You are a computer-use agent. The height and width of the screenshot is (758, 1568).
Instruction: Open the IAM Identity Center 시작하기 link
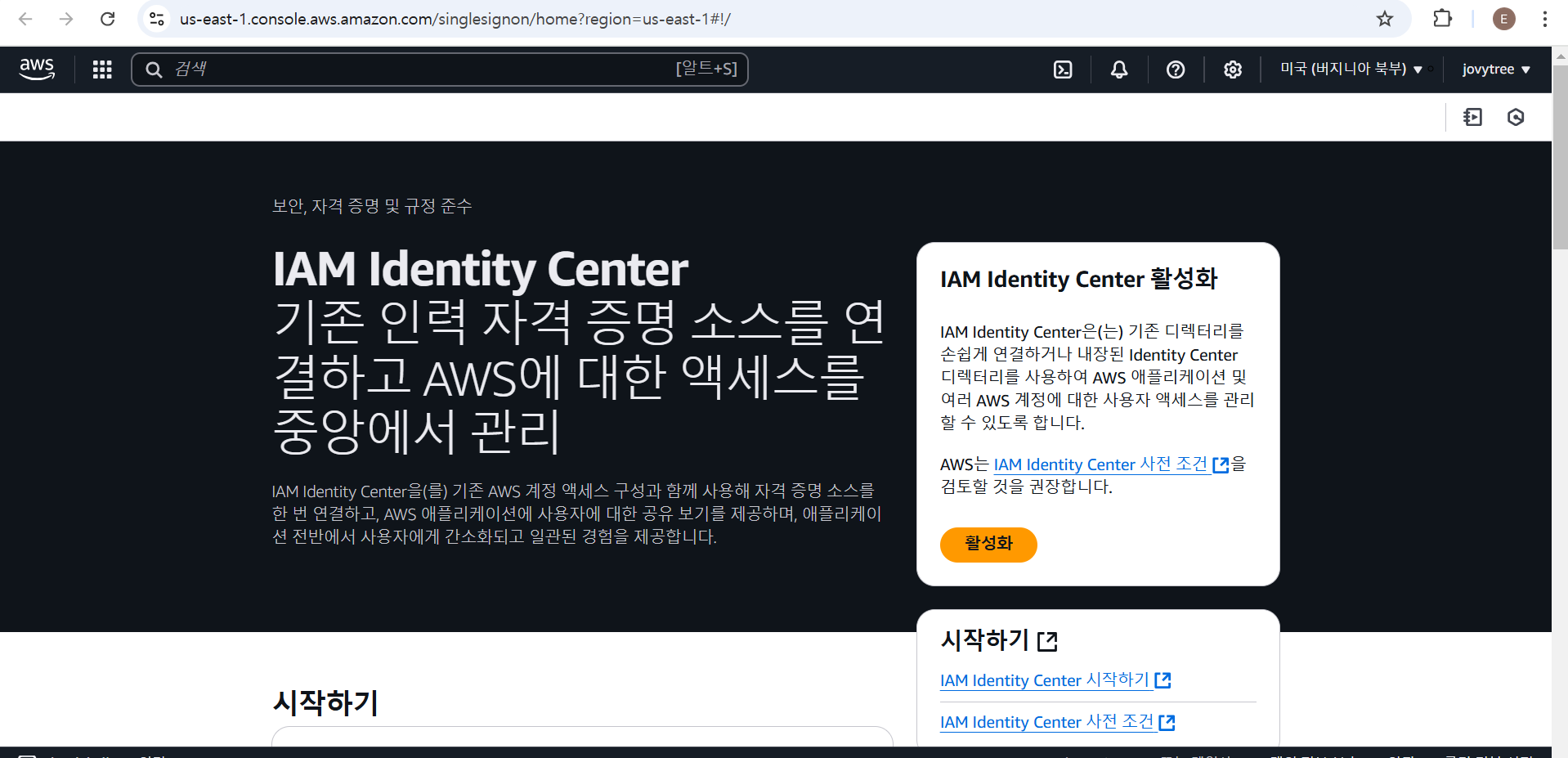[x=1055, y=680]
